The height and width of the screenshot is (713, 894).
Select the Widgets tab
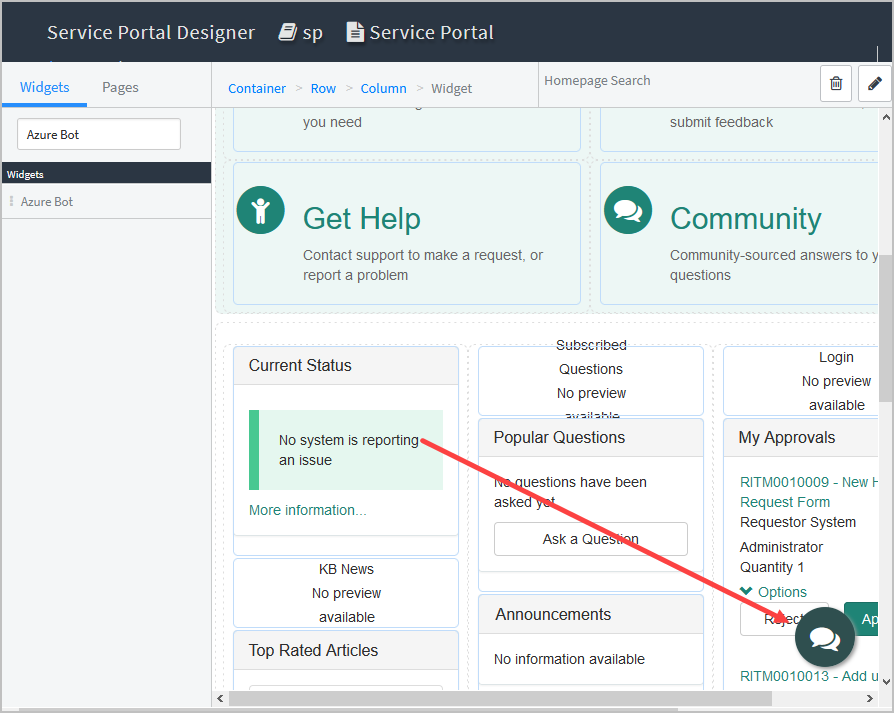(x=44, y=87)
